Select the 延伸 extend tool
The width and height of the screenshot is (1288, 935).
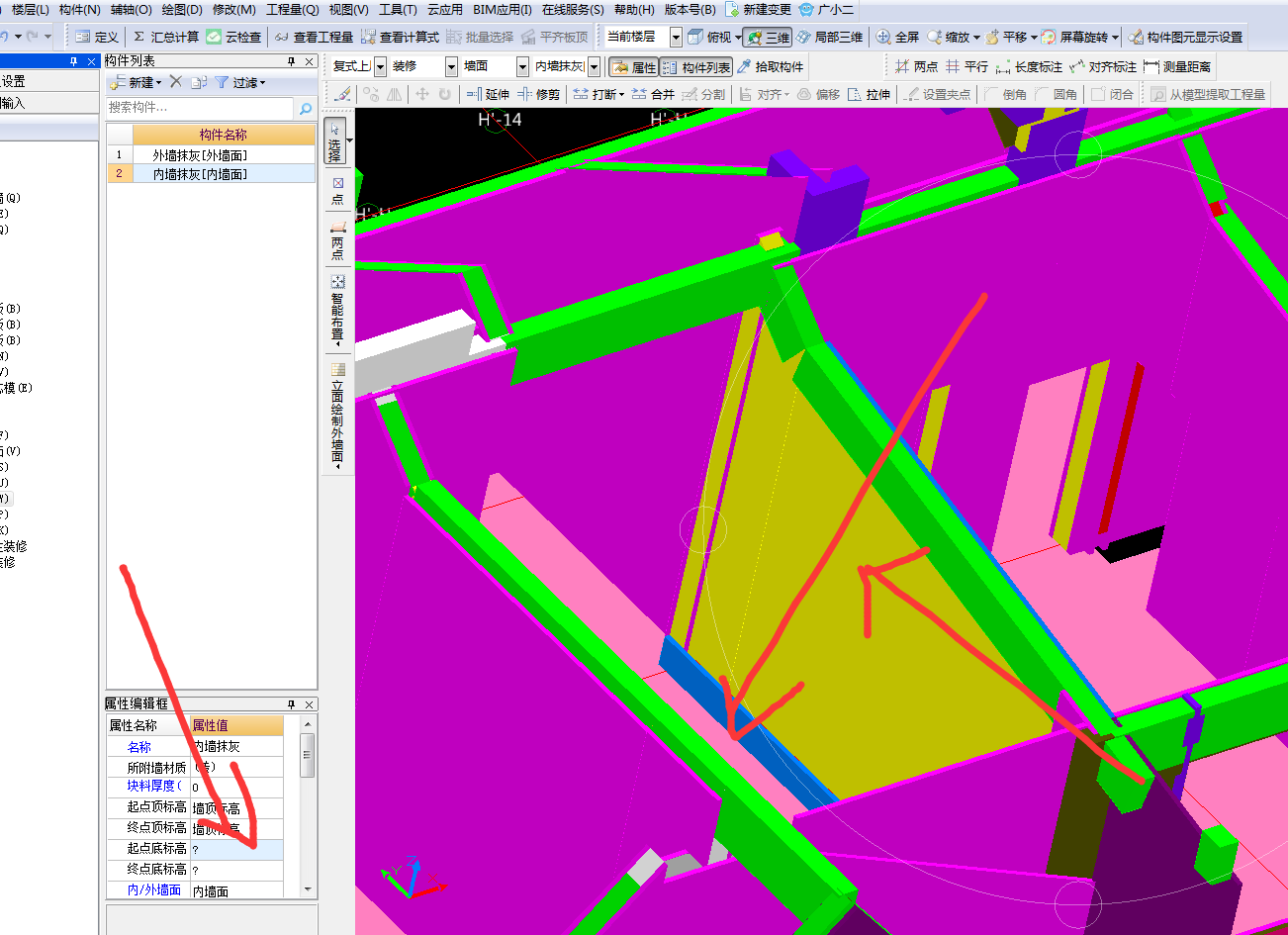(488, 94)
